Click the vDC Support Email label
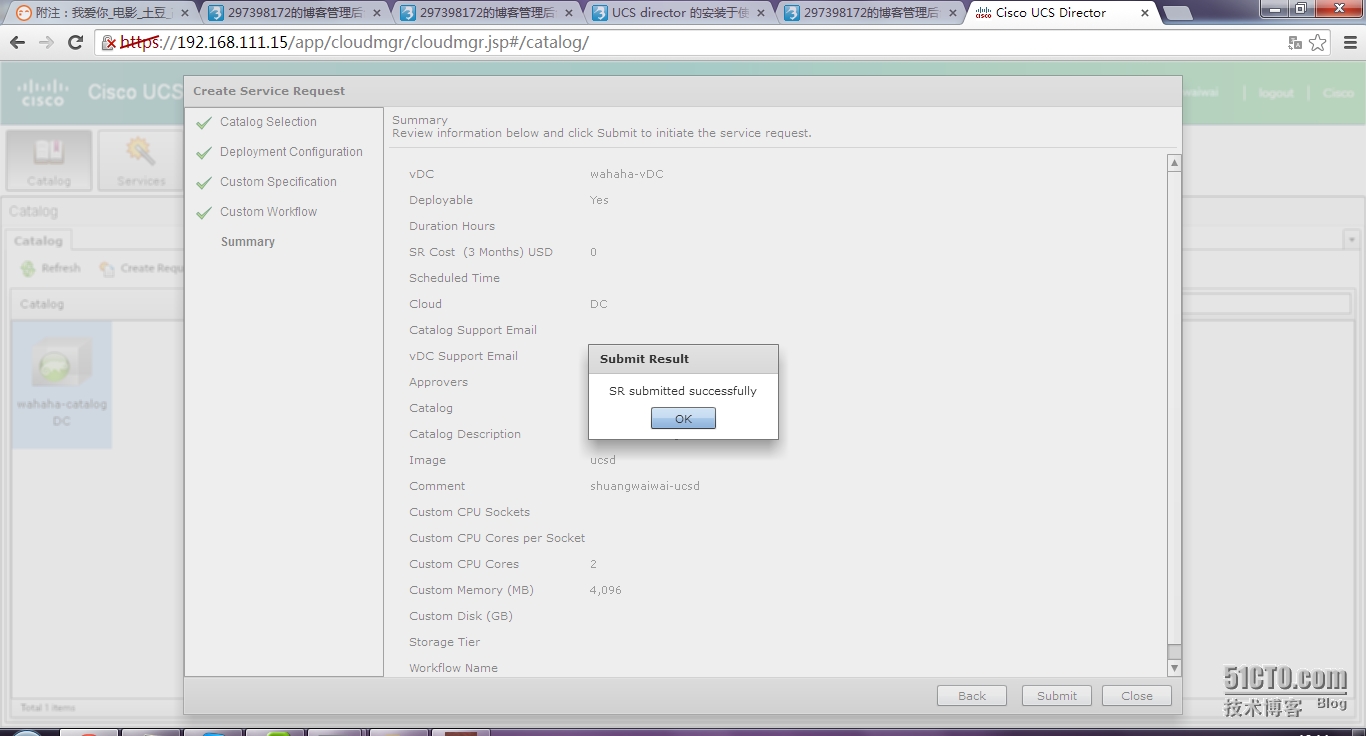Image resolution: width=1366 pixels, height=736 pixels. (463, 356)
